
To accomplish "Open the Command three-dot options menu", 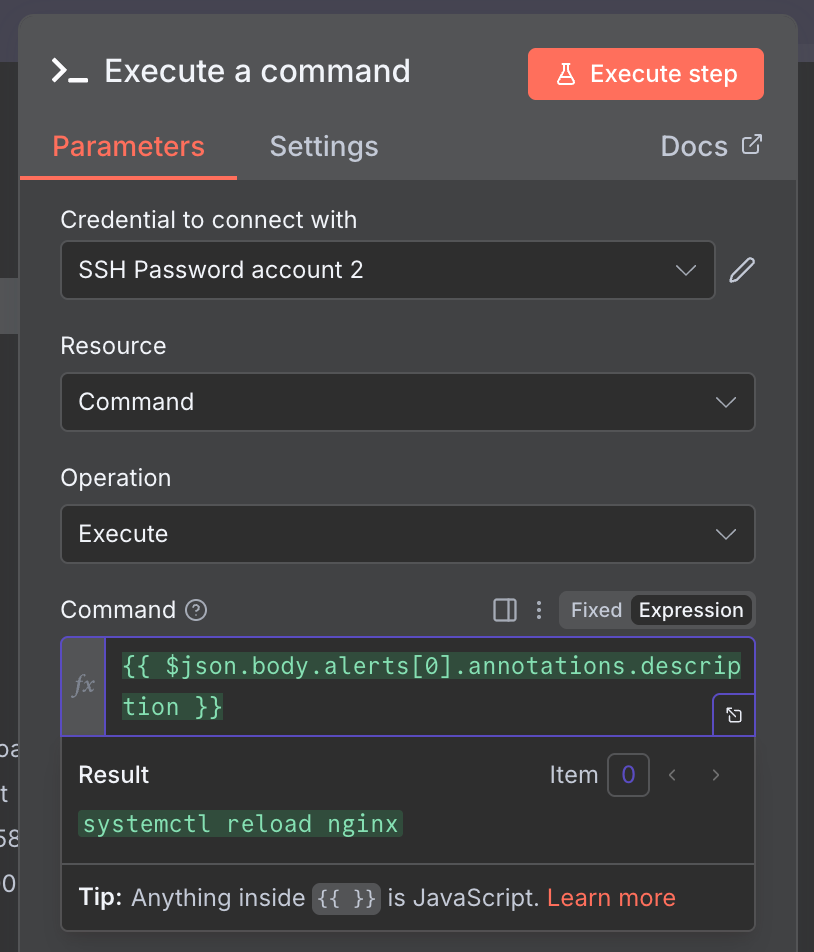I will (x=539, y=610).
